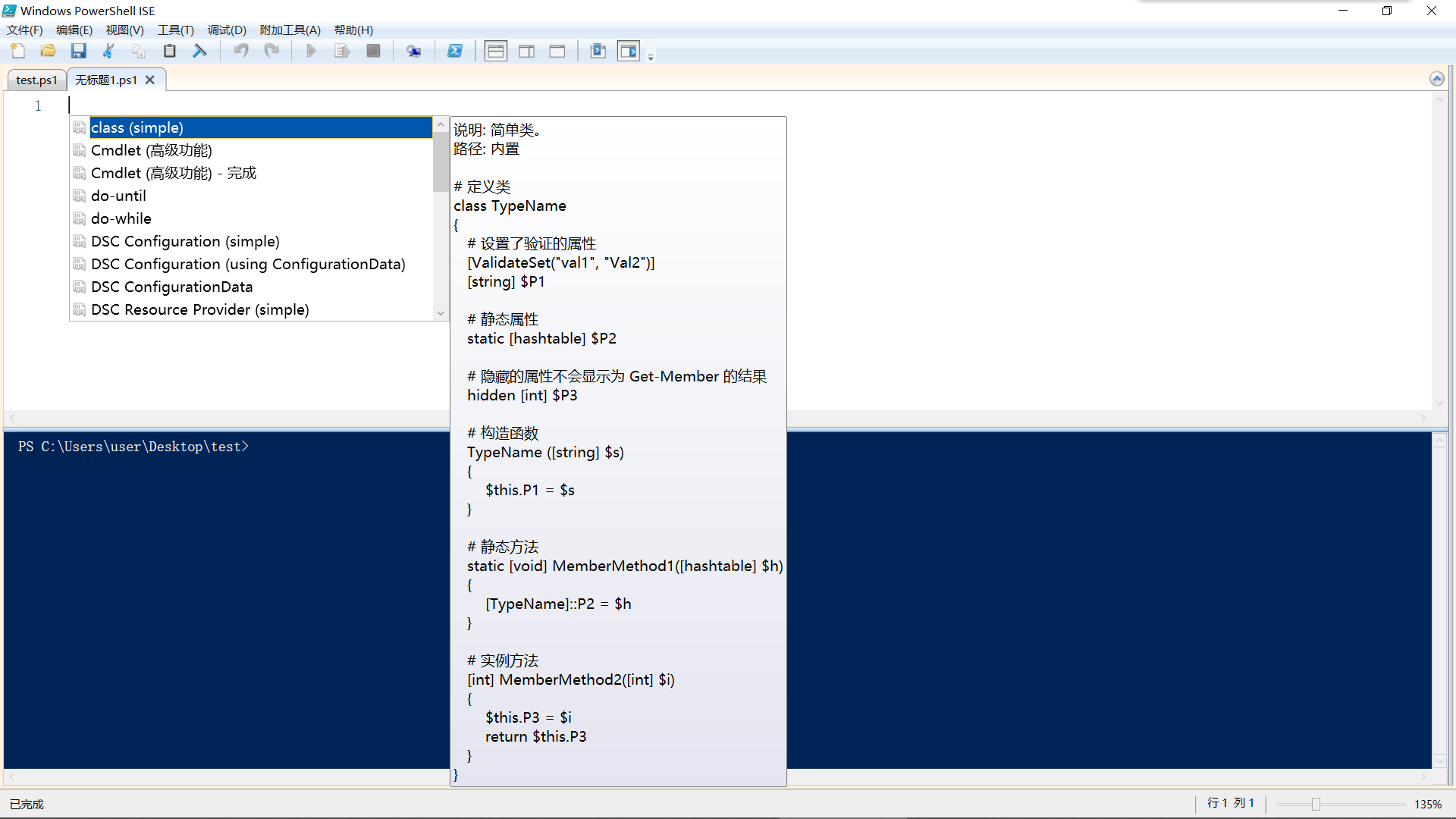Click the snippet list scroll-down arrow
The image size is (1456, 819).
click(441, 312)
